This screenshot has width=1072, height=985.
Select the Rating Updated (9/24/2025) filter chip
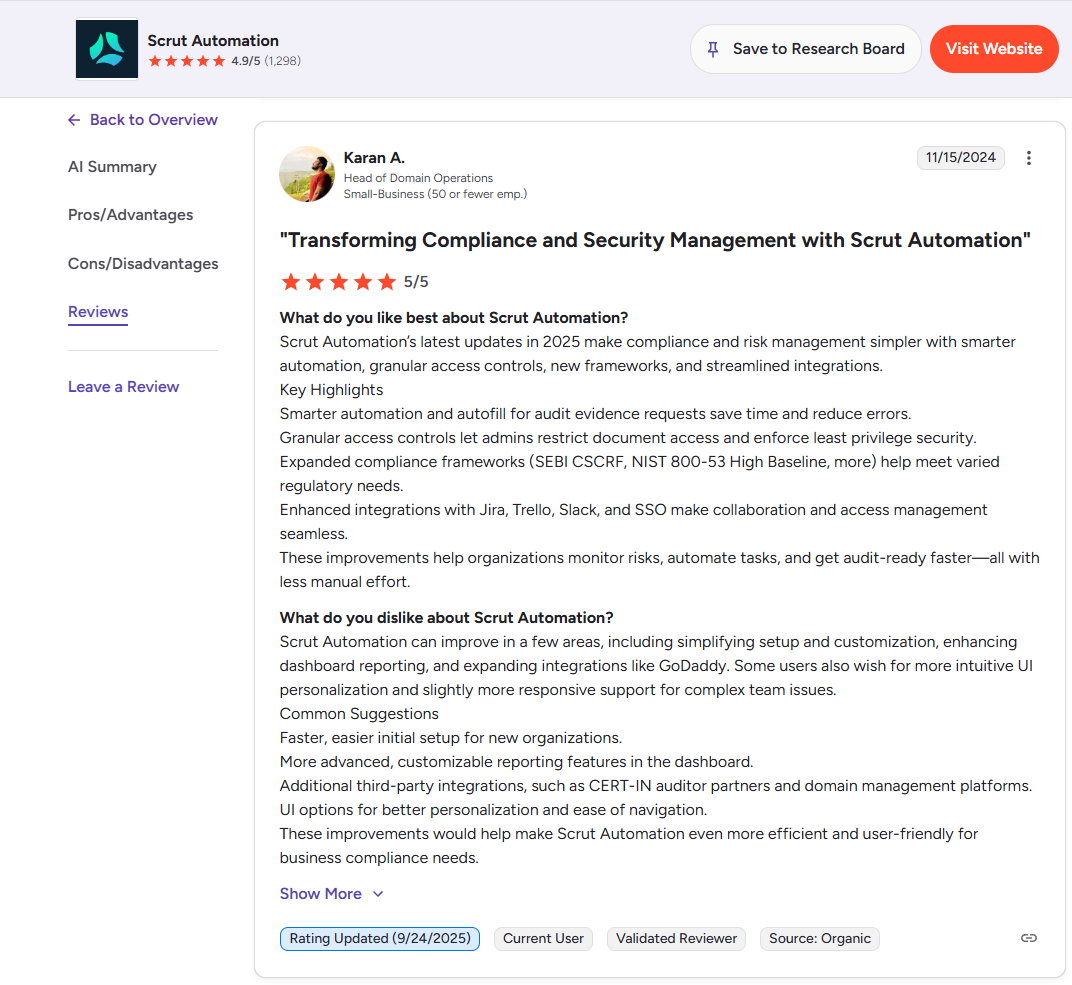tap(379, 939)
